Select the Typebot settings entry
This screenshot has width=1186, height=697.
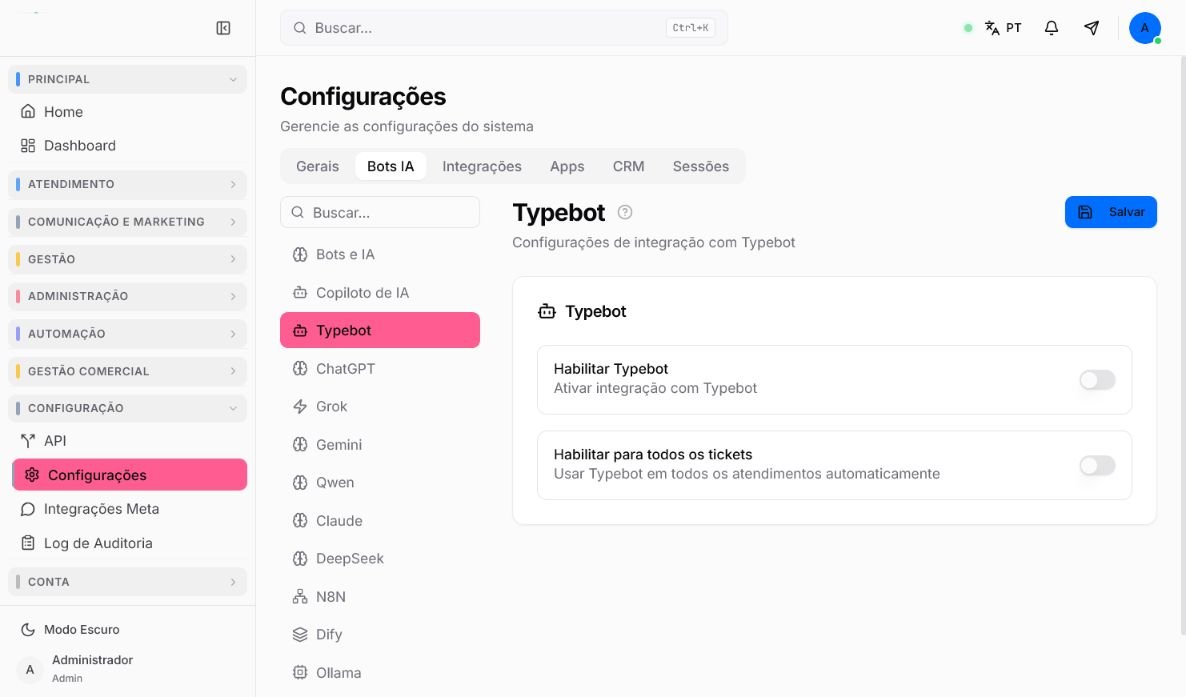[x=380, y=330]
